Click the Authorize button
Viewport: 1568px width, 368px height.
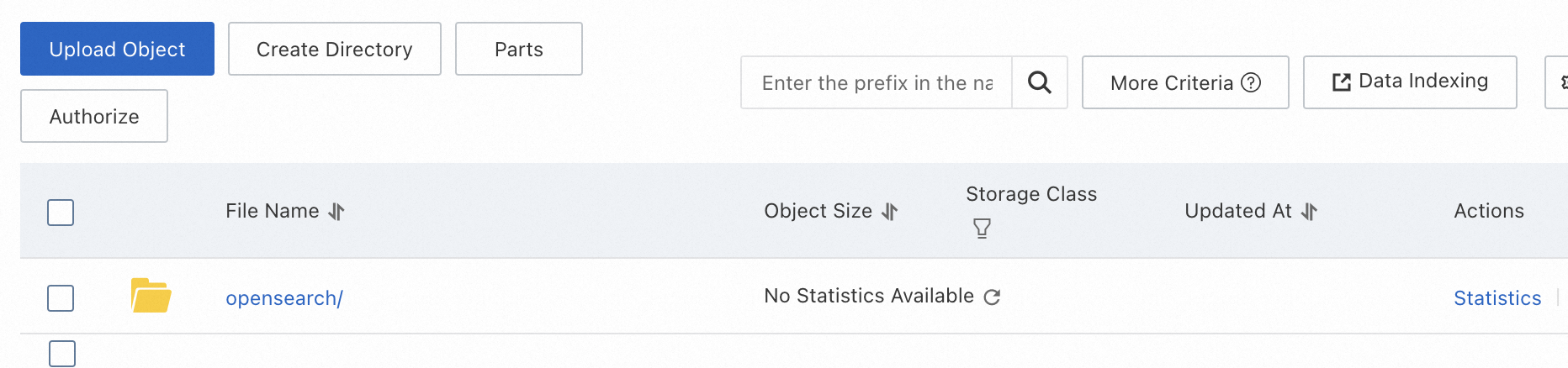pyautogui.click(x=94, y=117)
